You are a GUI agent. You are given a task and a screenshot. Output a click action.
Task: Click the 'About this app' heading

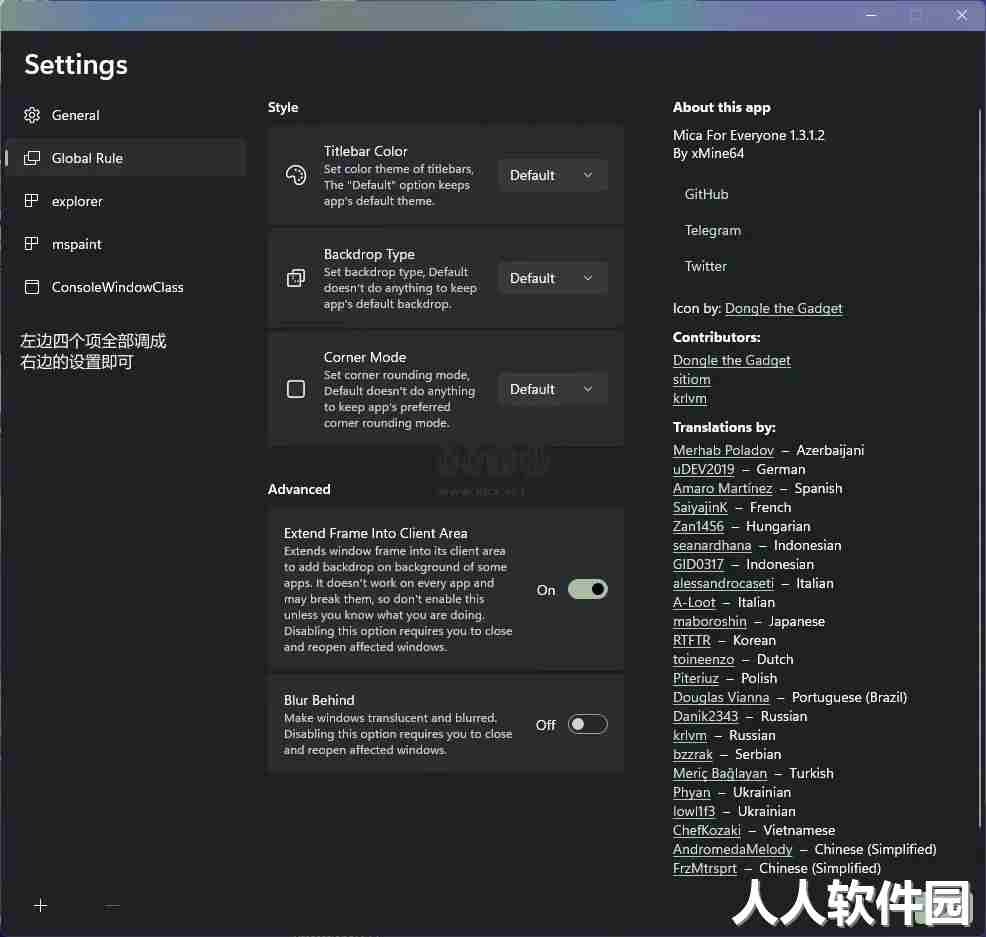pos(721,108)
